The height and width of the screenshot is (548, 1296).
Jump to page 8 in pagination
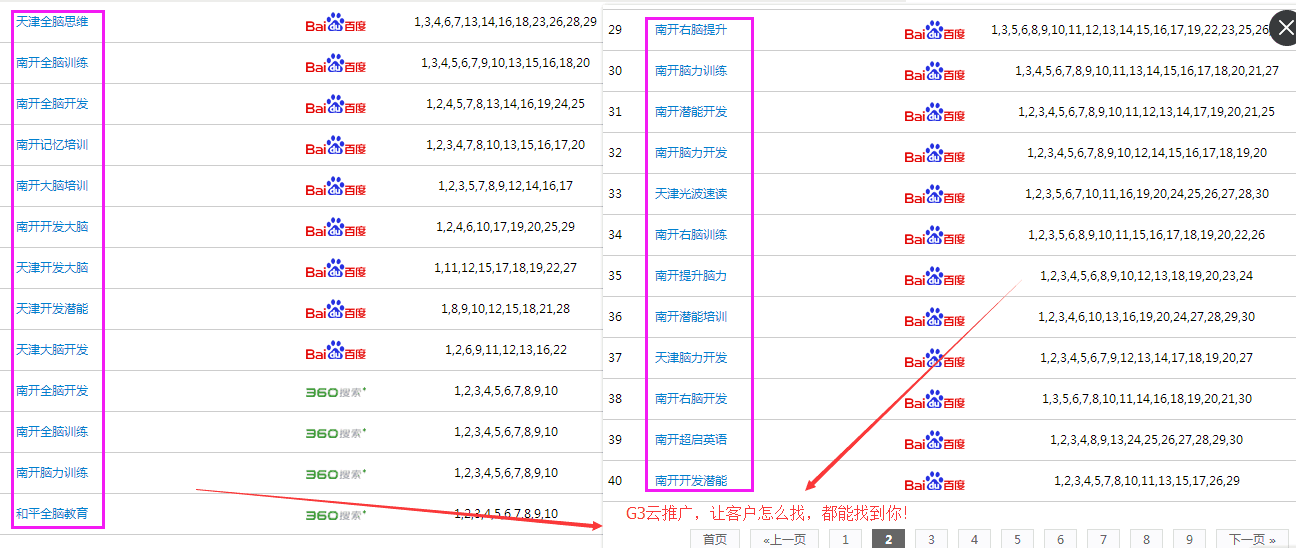[x=1146, y=539]
